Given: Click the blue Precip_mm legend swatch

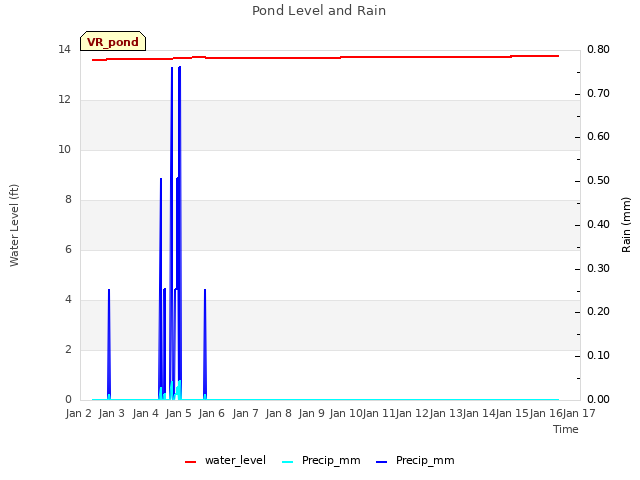Looking at the screenshot, I should click(x=381, y=462).
